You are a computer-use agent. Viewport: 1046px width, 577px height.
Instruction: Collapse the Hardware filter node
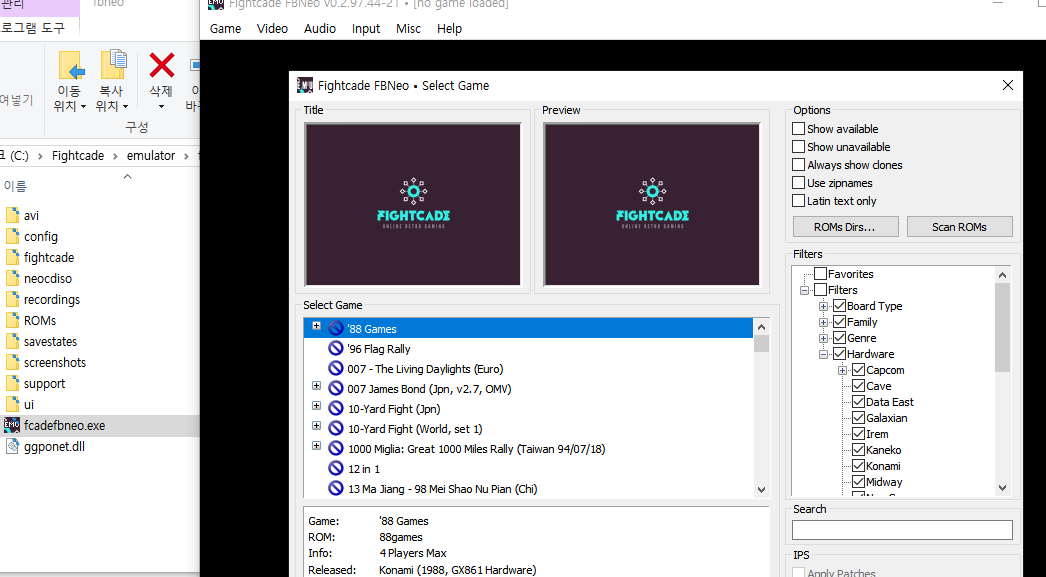click(x=824, y=354)
